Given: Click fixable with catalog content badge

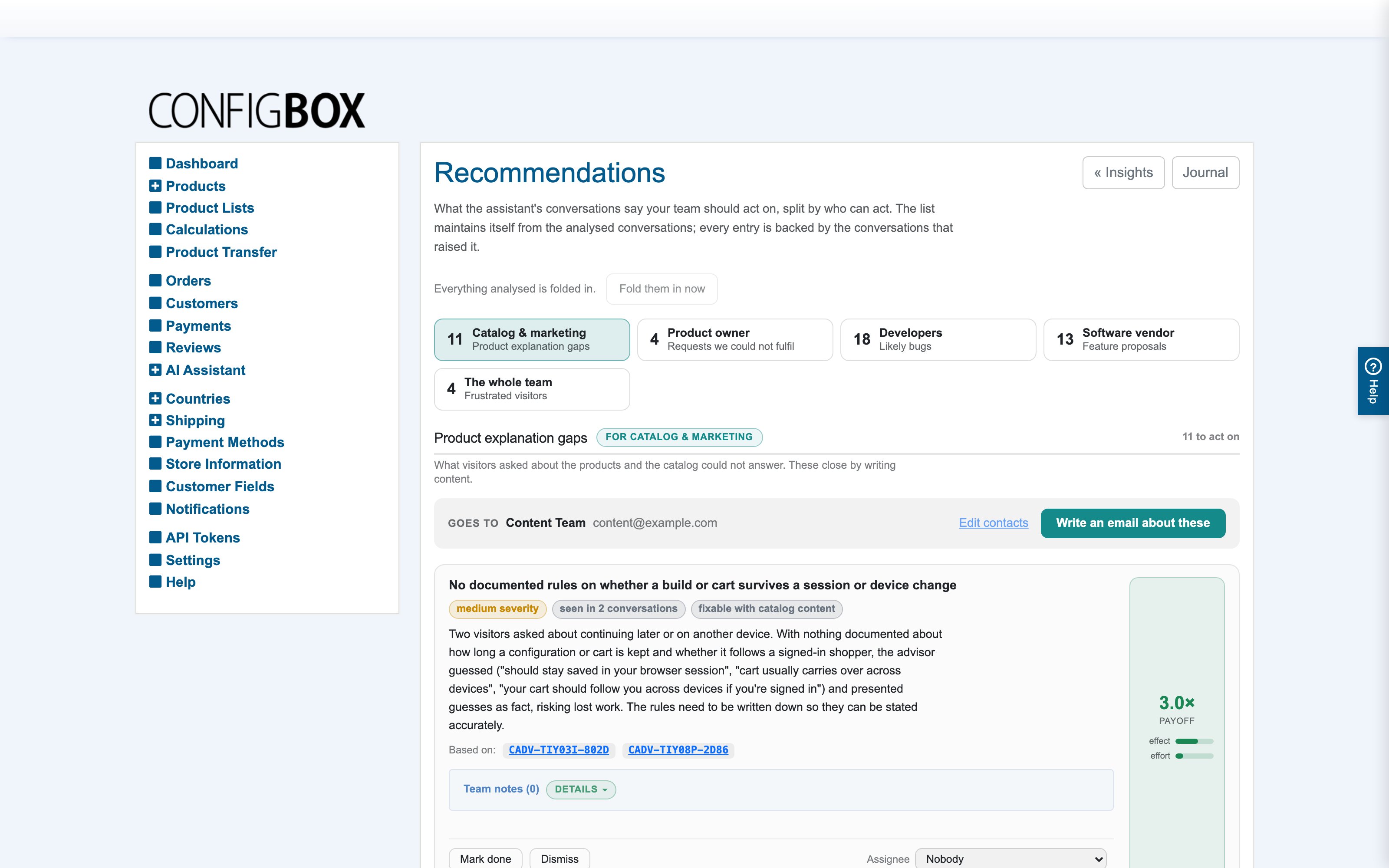Looking at the screenshot, I should (766, 608).
